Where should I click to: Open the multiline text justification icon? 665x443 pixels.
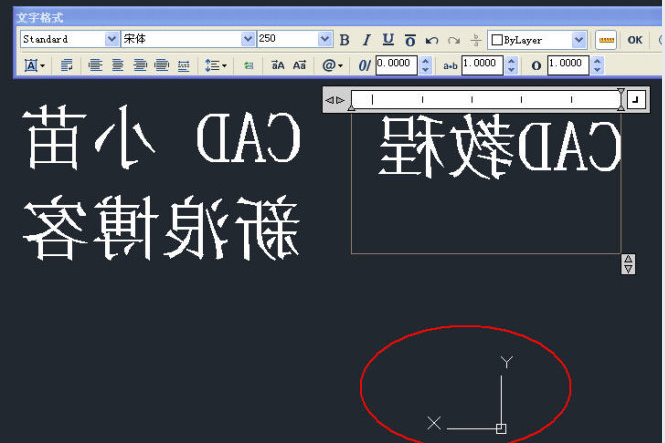click(34, 65)
